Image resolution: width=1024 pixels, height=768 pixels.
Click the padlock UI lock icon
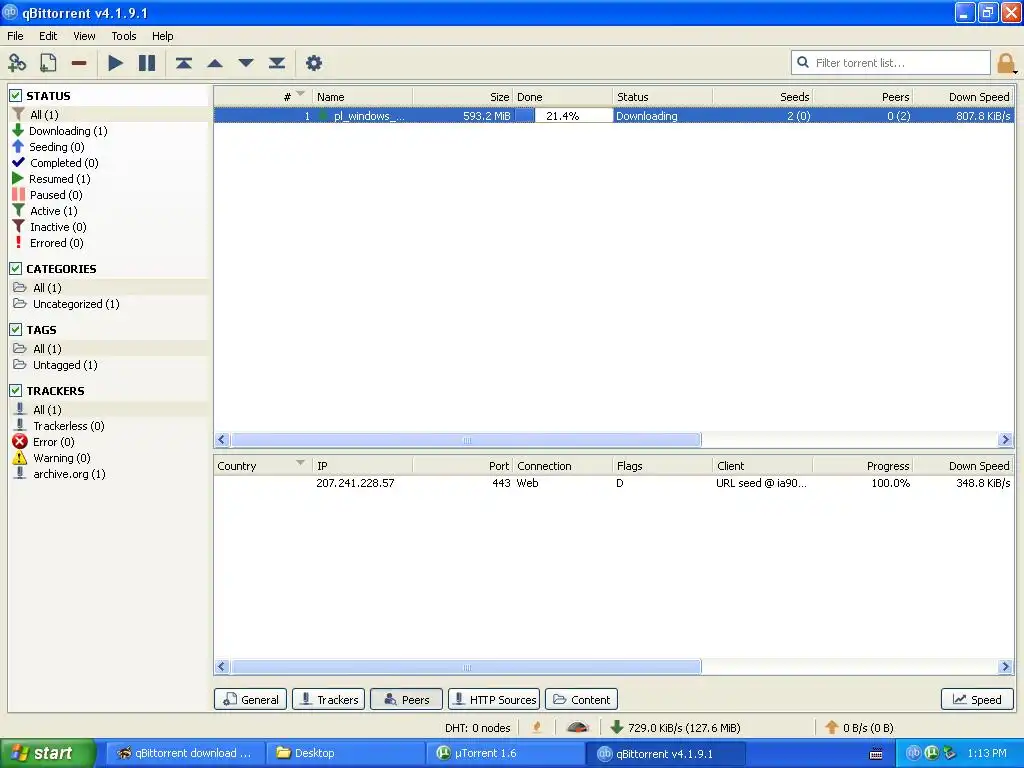click(1006, 63)
